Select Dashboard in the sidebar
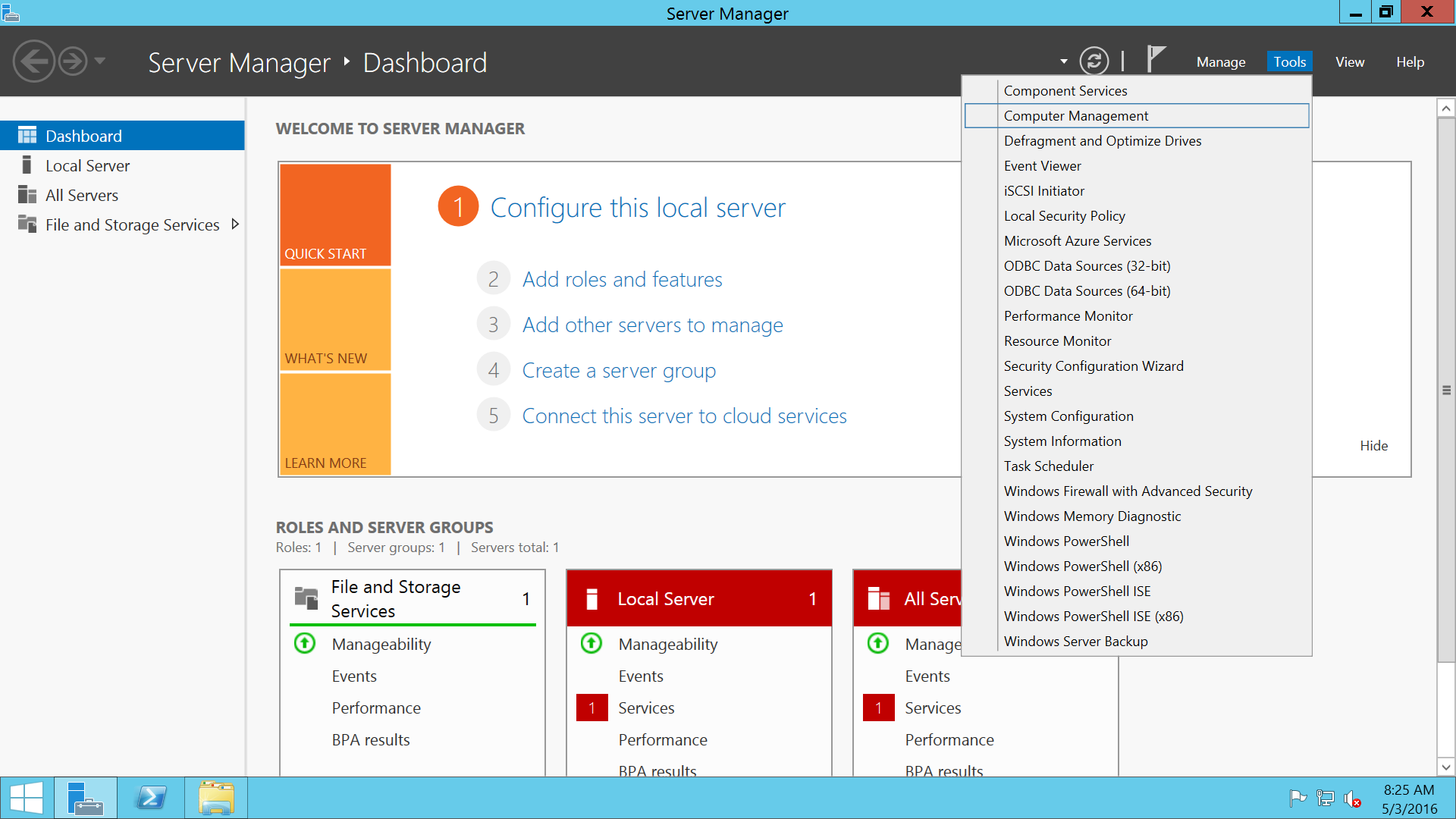This screenshot has width=1456, height=819. point(122,136)
